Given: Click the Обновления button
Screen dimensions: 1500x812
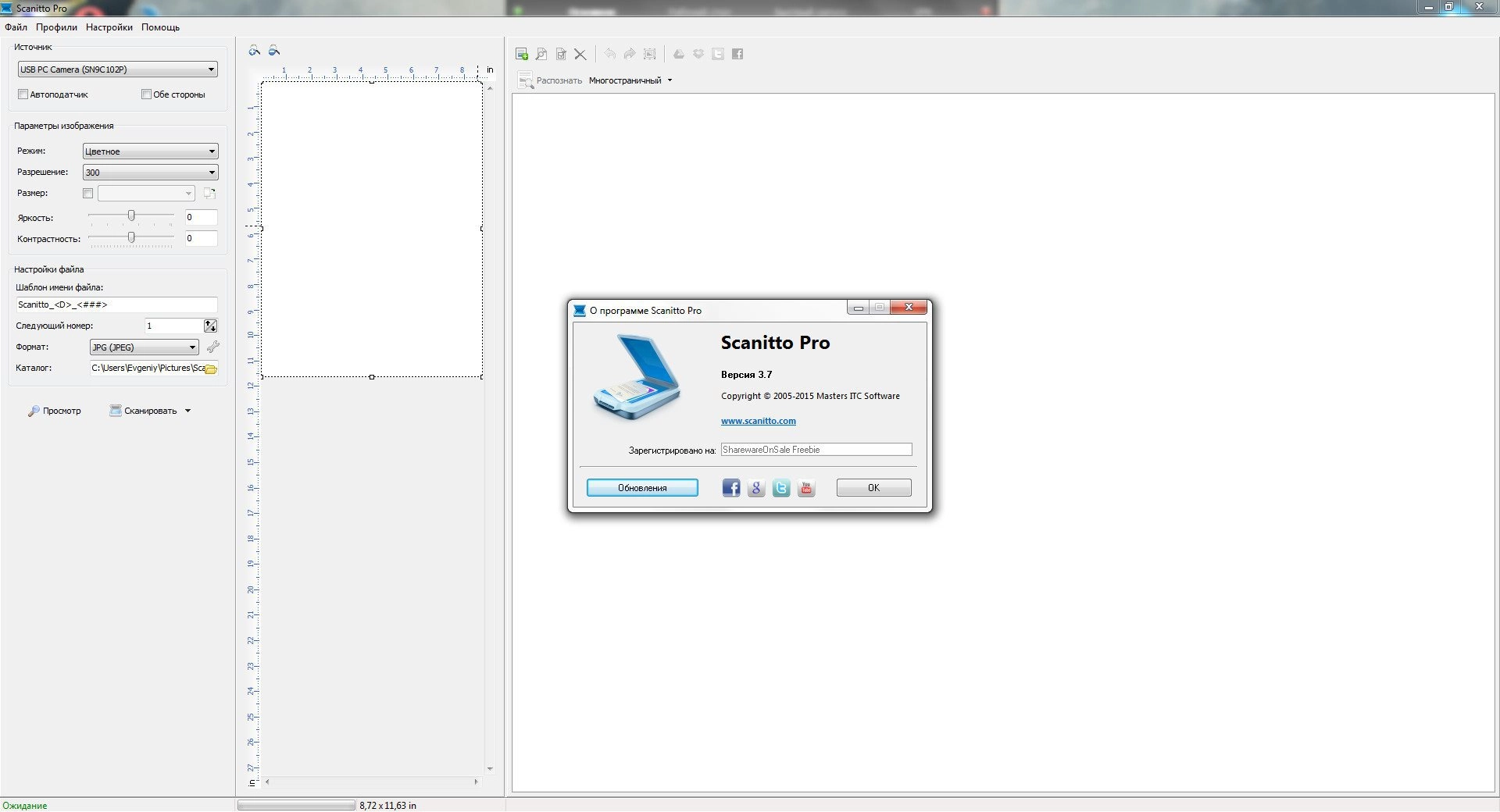Looking at the screenshot, I should click(x=642, y=488).
